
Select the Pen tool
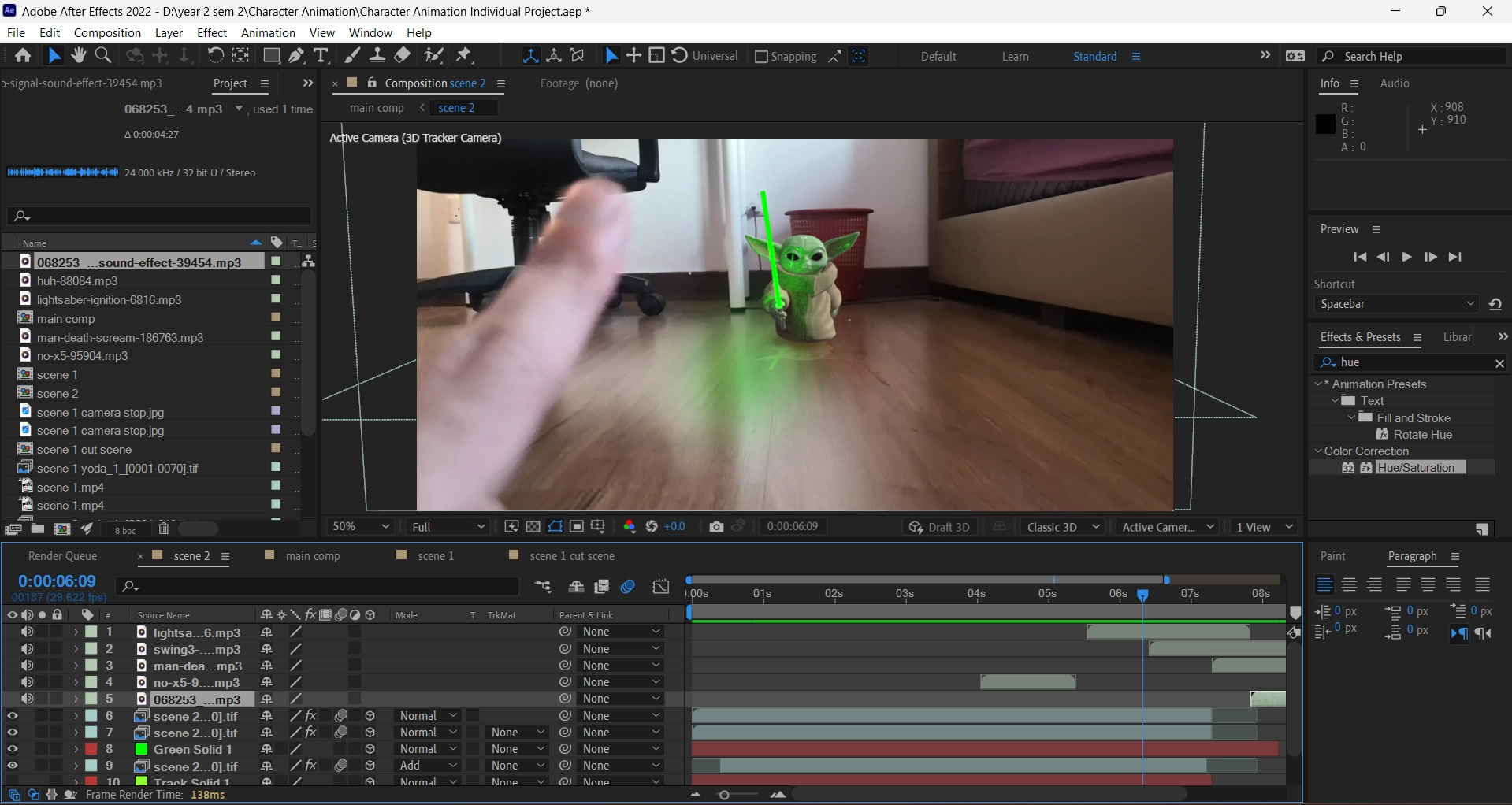click(x=296, y=56)
